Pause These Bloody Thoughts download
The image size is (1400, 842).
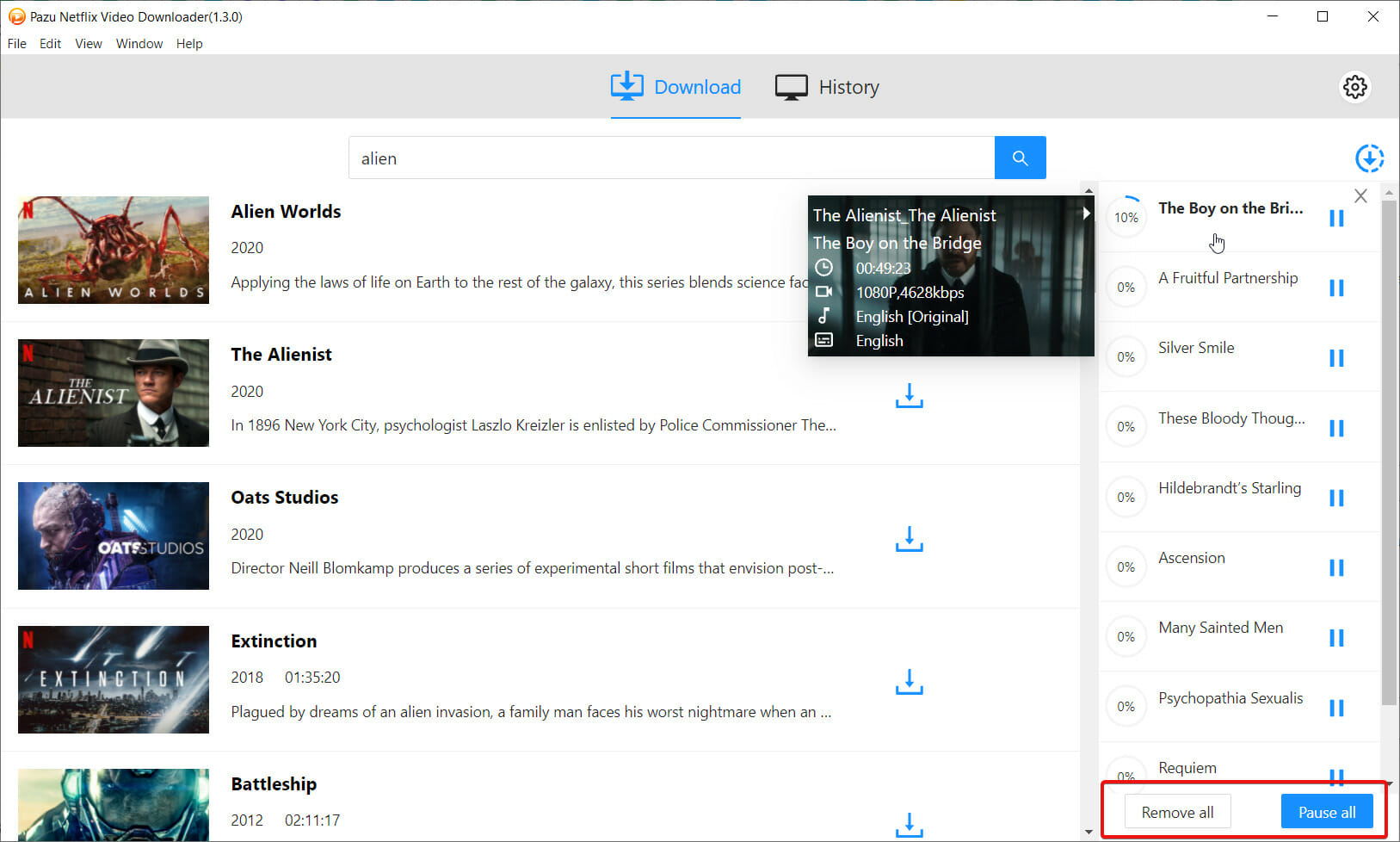[1336, 428]
